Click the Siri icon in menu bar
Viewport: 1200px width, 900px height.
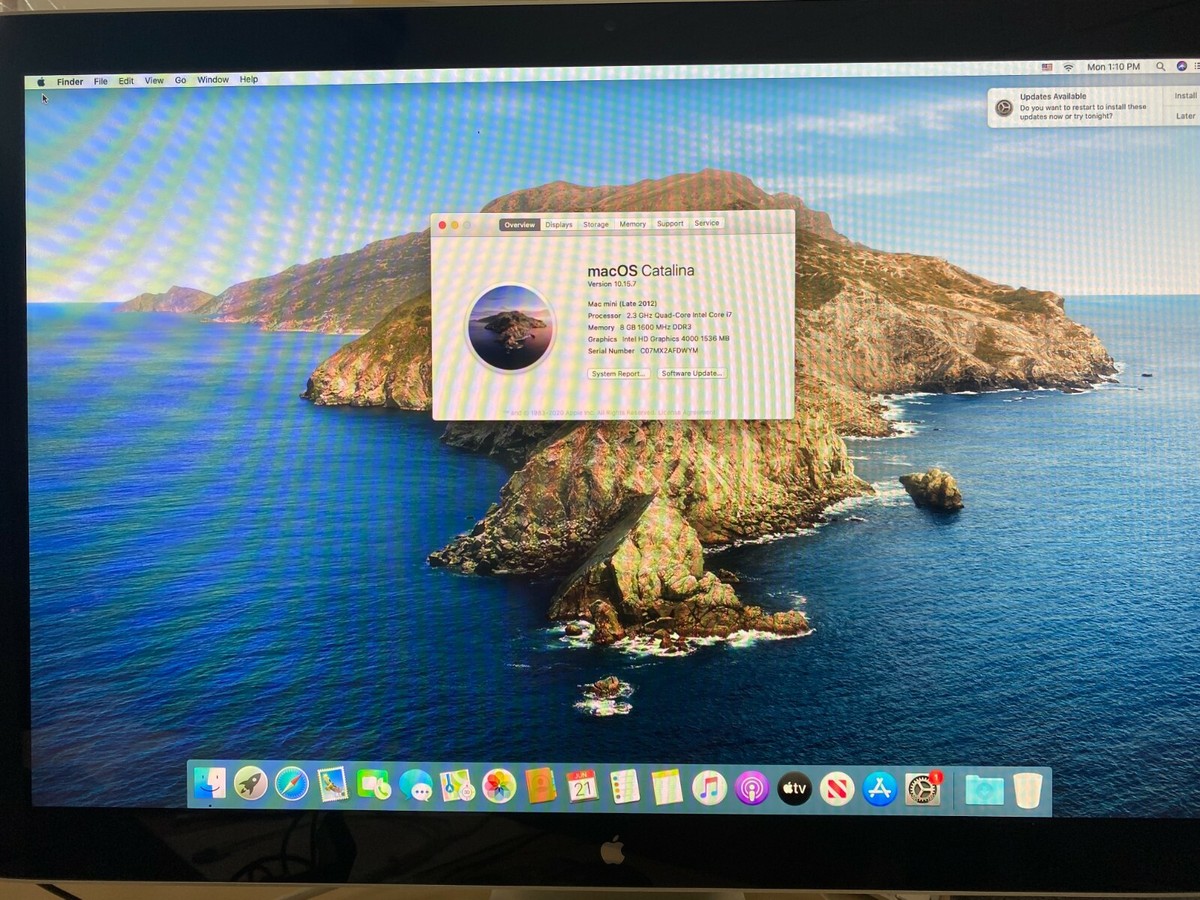coord(1182,66)
